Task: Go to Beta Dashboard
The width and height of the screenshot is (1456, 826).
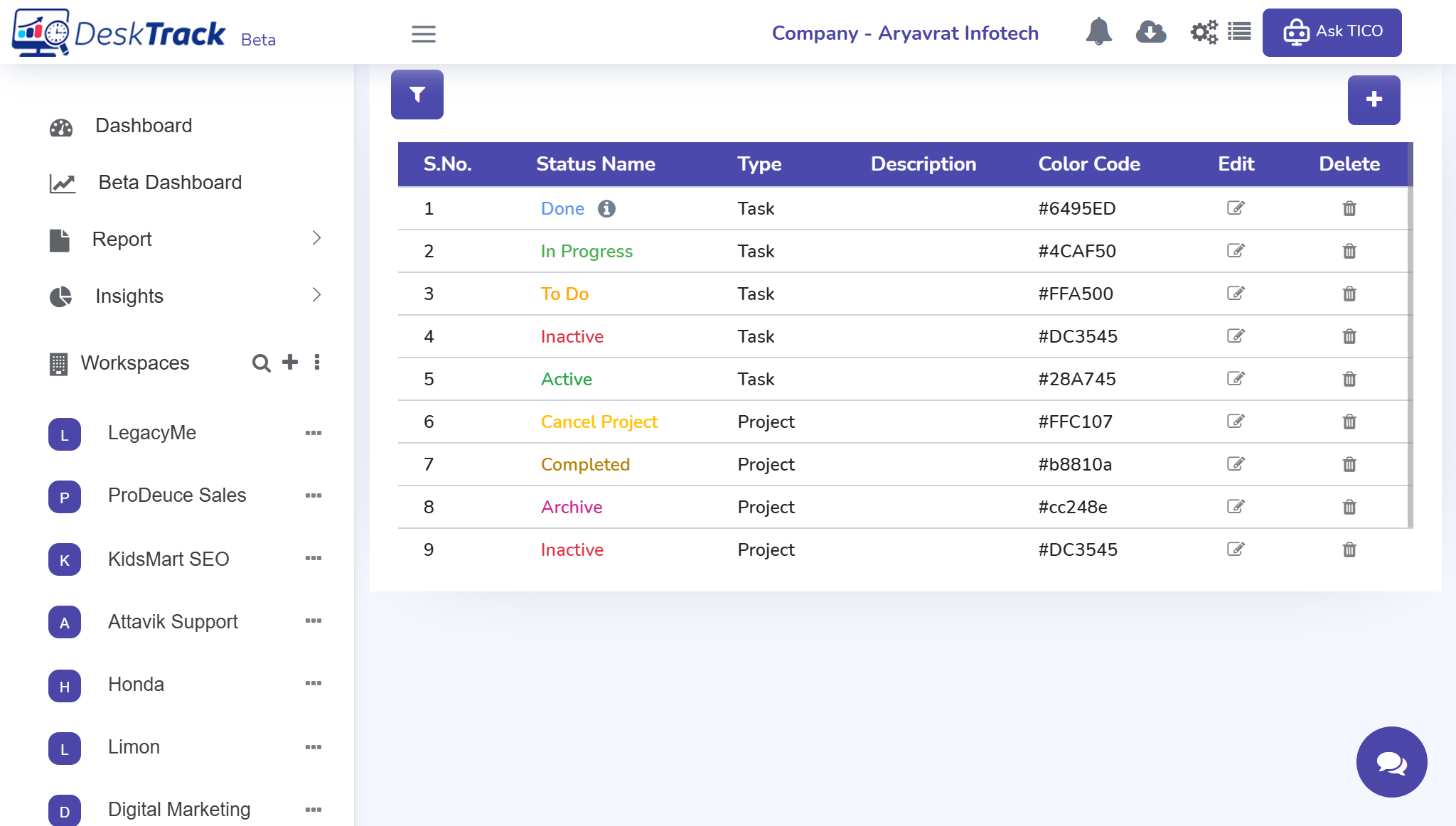Action: point(170,183)
